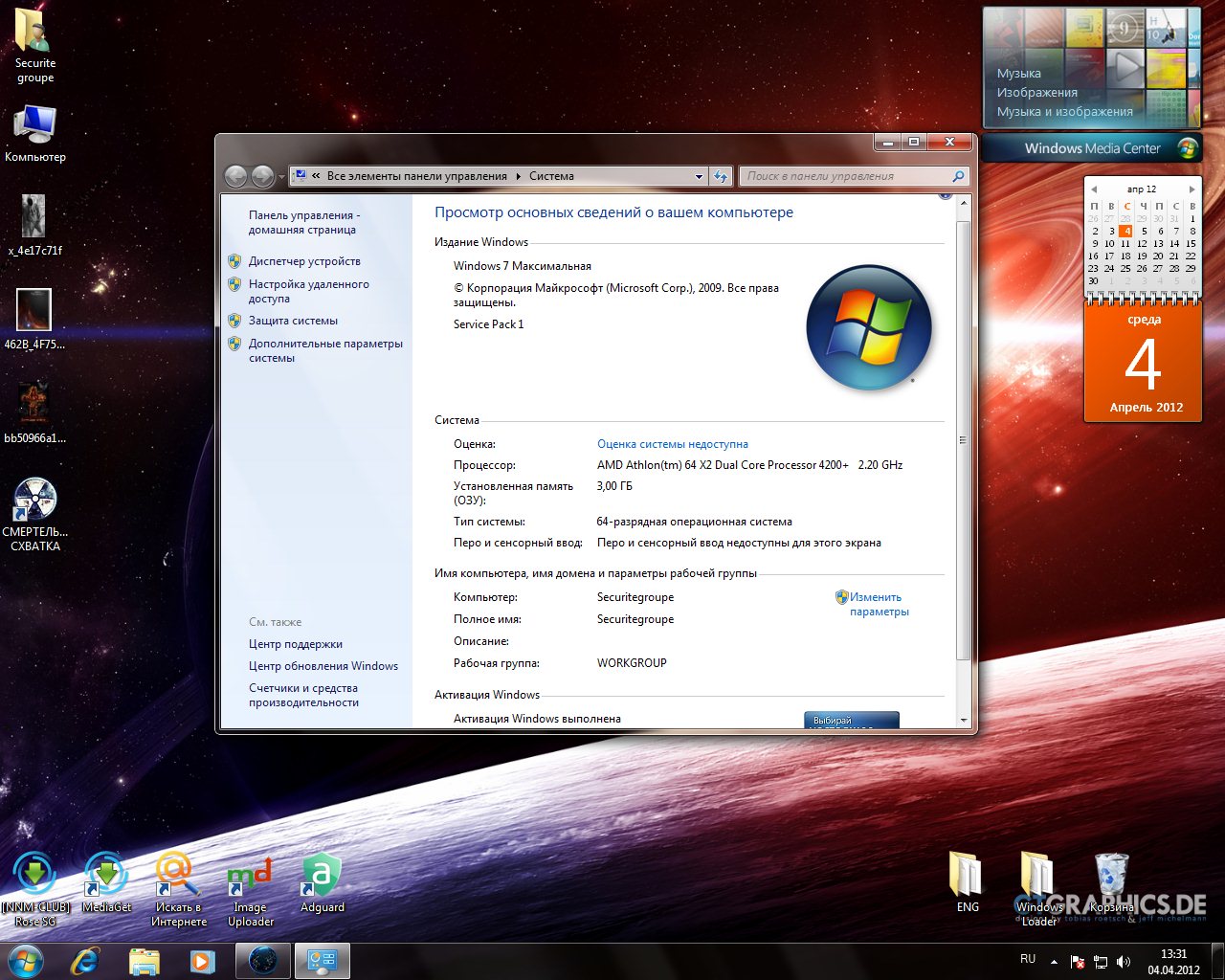Expand the address bar history dropdown
1225x980 pixels.
(x=699, y=176)
